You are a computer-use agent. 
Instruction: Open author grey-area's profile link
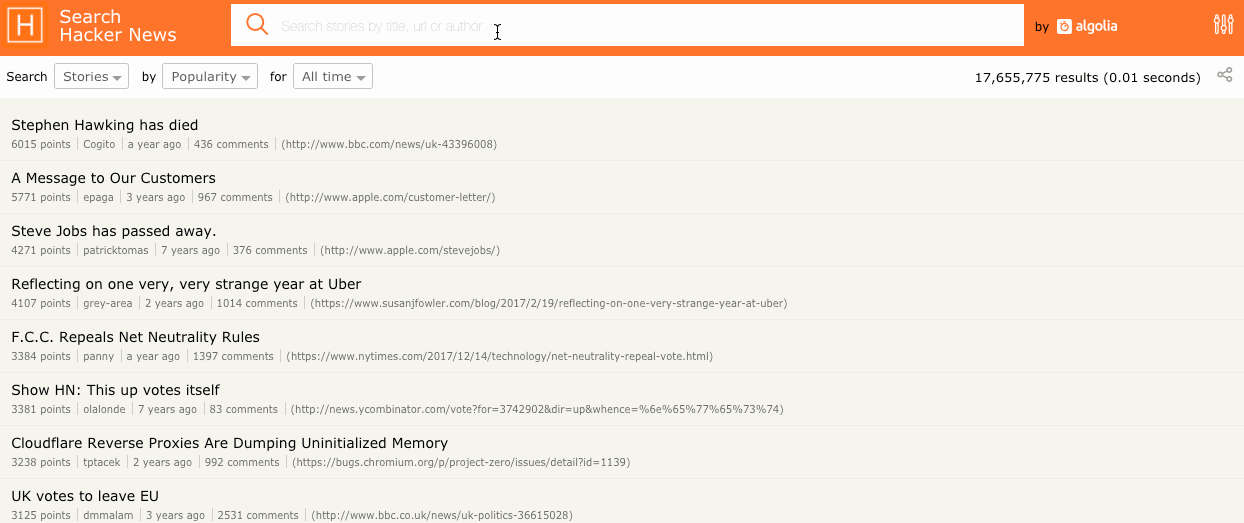pos(107,303)
